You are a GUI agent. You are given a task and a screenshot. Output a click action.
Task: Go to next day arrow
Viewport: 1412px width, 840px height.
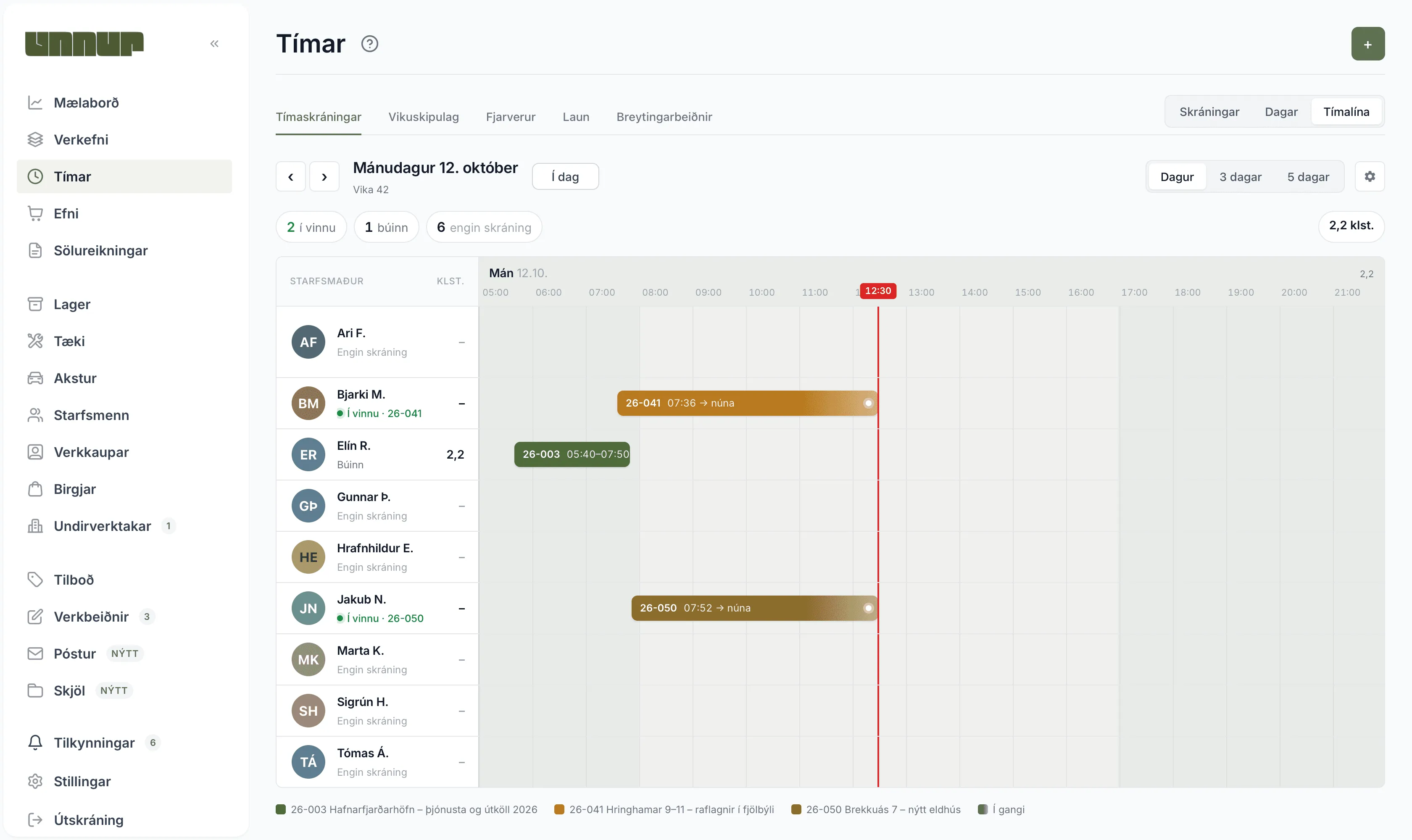[324, 176]
